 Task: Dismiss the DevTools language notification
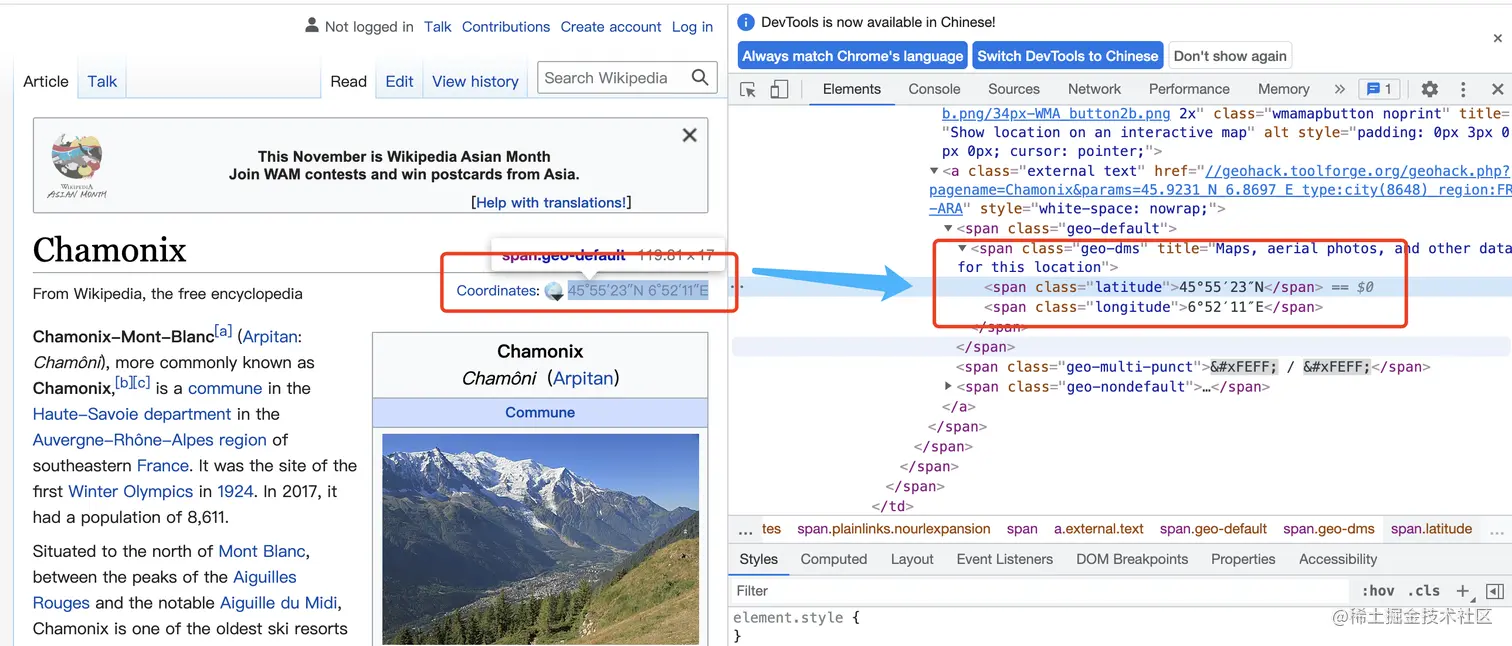(1497, 39)
